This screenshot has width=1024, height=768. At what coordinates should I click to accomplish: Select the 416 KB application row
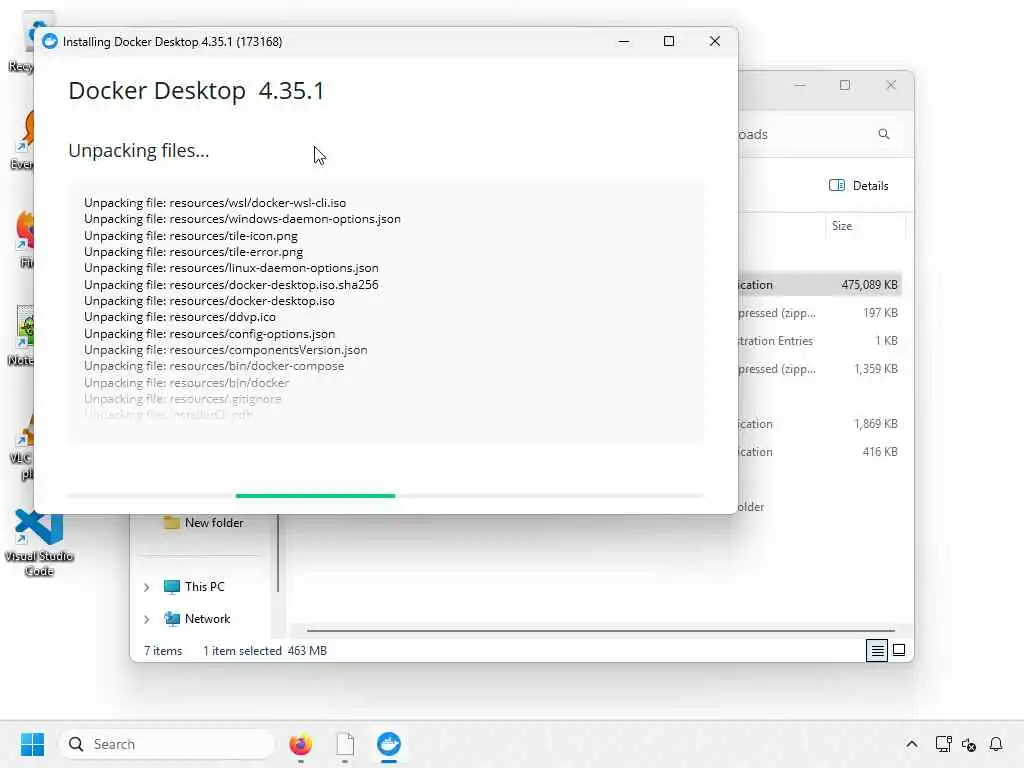pos(820,452)
